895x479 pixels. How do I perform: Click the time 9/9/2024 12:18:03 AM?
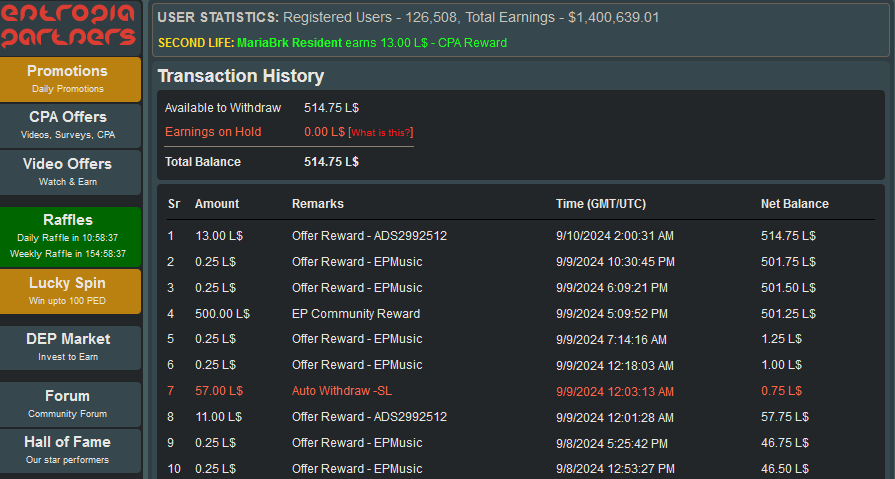(615, 365)
